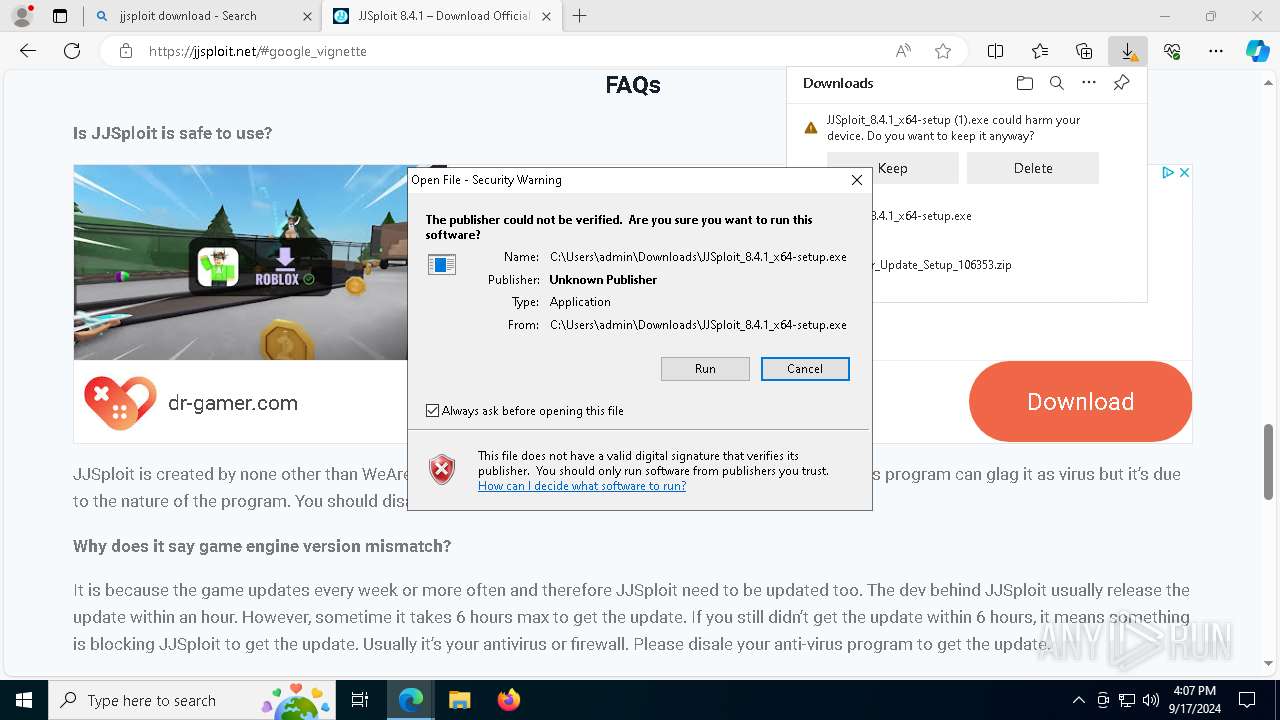This screenshot has height=720, width=1280.
Task: Open Browser essentials icon
Action: (x=1172, y=51)
